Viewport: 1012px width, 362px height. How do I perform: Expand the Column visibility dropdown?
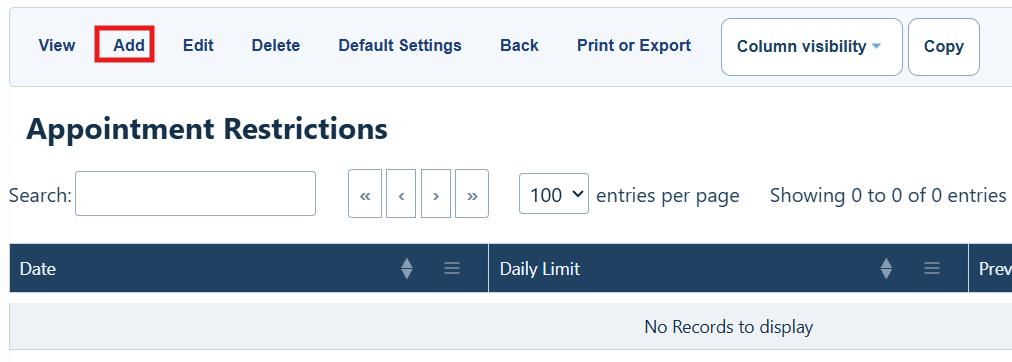click(811, 46)
